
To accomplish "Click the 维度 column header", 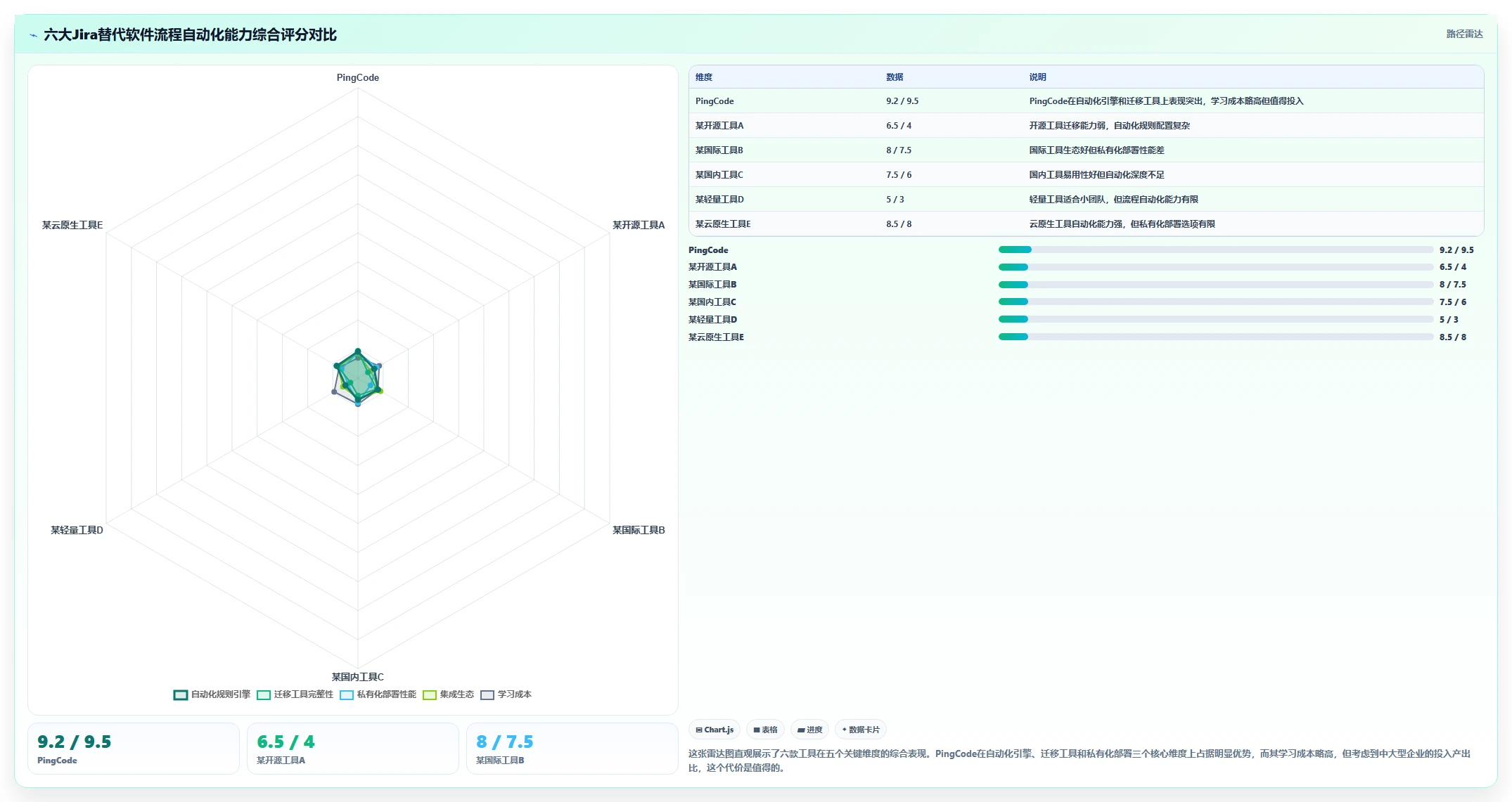I will tap(704, 77).
